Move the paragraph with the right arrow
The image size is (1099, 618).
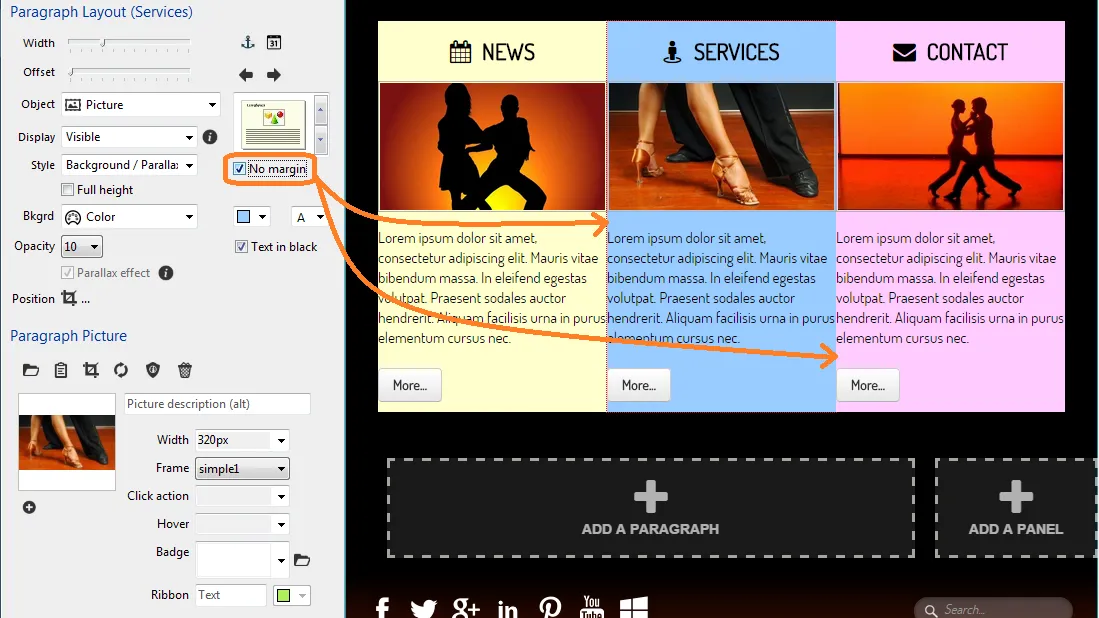tap(274, 75)
